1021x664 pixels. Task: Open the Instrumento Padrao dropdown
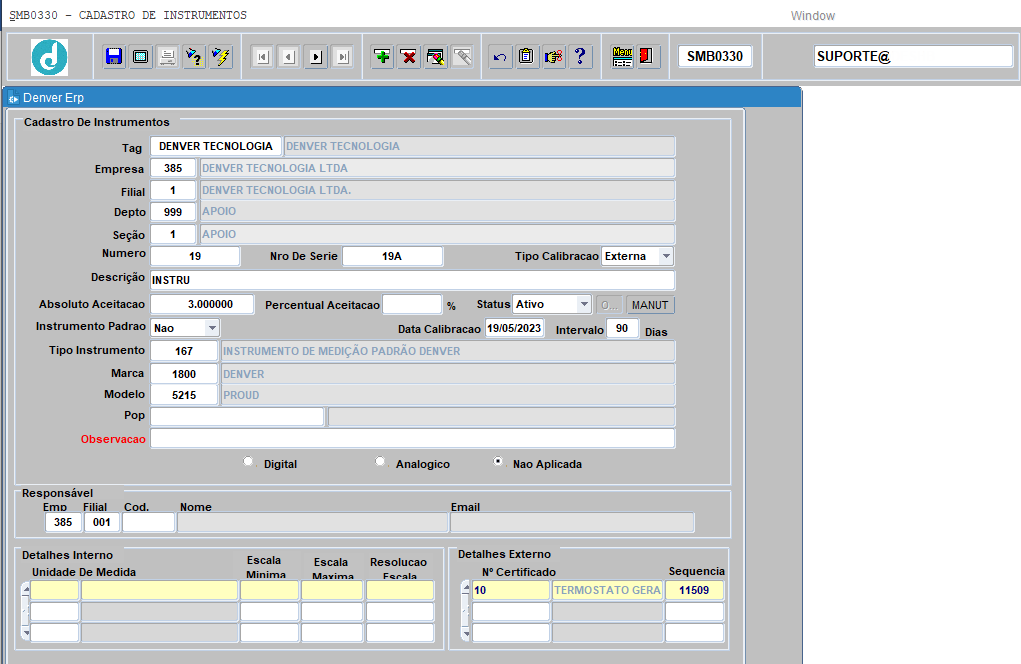click(212, 328)
